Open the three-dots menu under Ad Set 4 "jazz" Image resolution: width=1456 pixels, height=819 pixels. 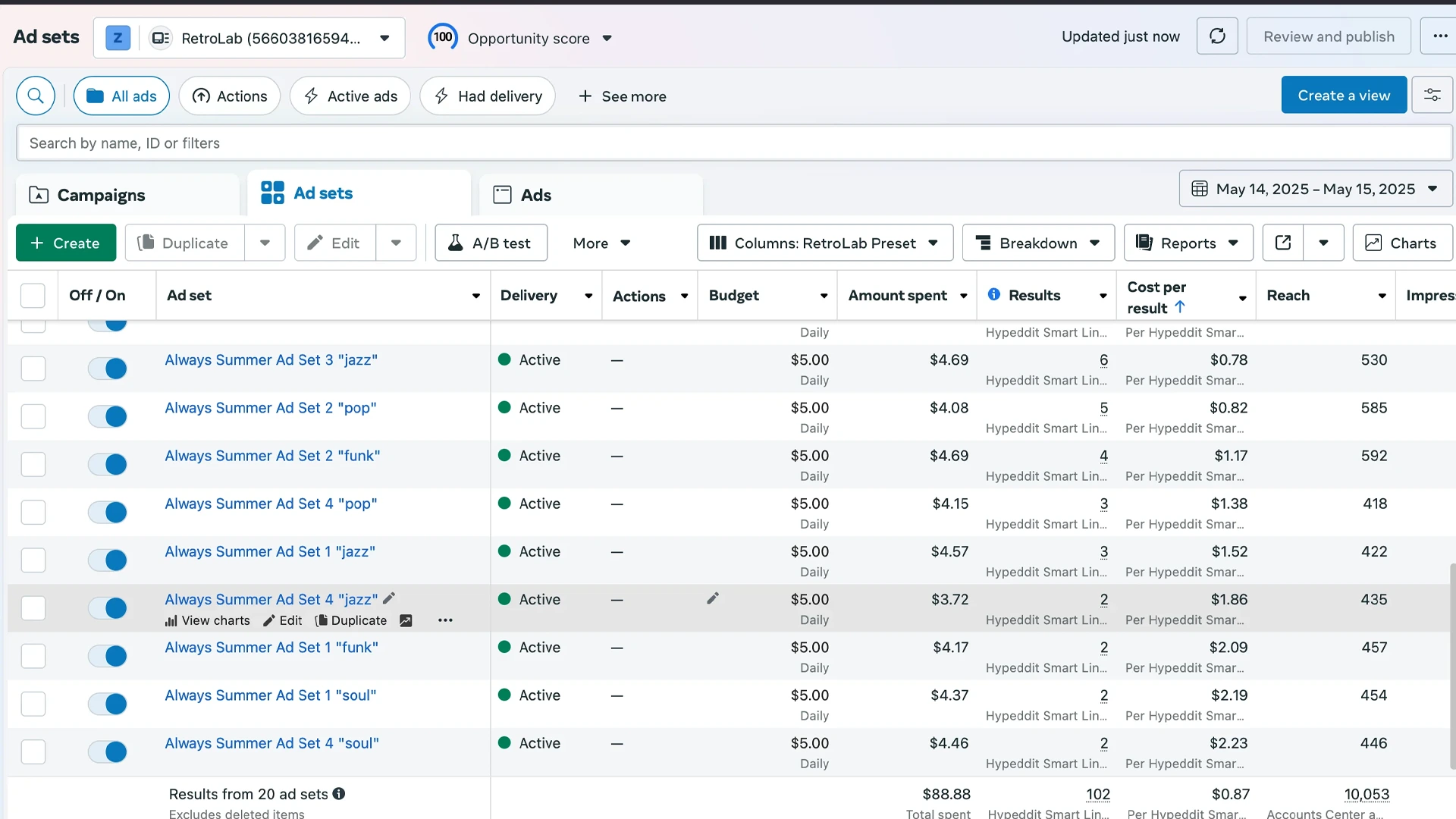click(x=445, y=620)
